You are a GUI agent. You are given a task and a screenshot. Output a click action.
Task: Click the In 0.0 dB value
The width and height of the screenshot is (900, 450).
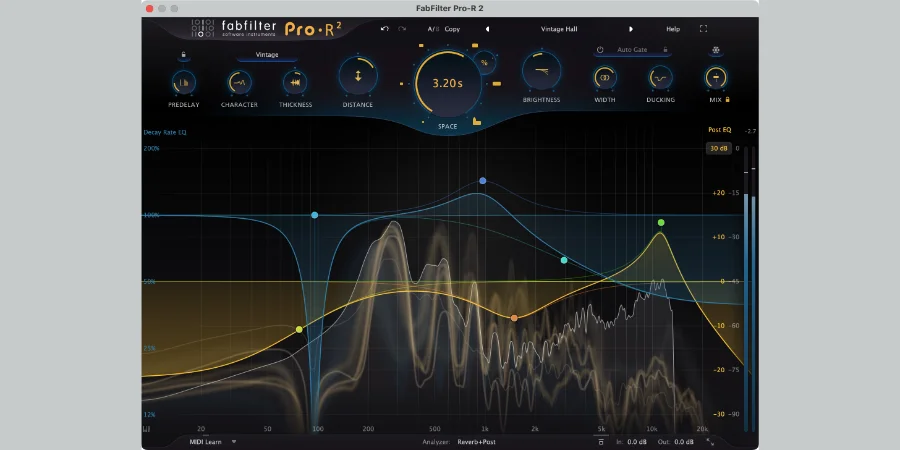point(635,442)
